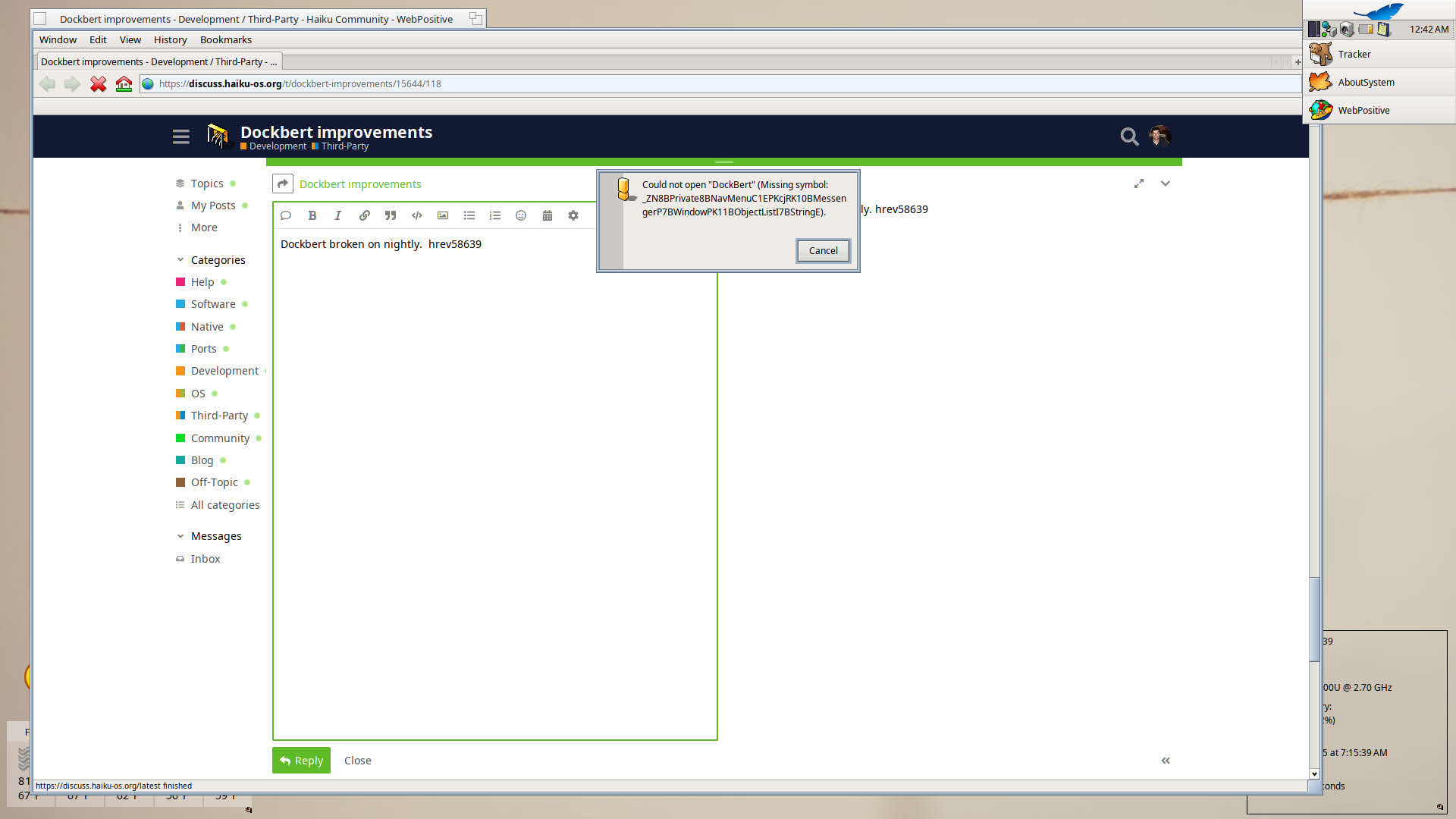This screenshot has width=1456, height=819.
Task: Open the Bookmarks menu
Action: click(x=226, y=39)
